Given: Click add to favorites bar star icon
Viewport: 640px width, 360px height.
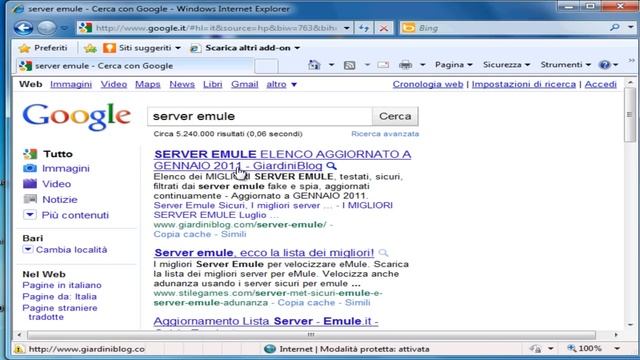Looking at the screenshot, I should pos(90,48).
